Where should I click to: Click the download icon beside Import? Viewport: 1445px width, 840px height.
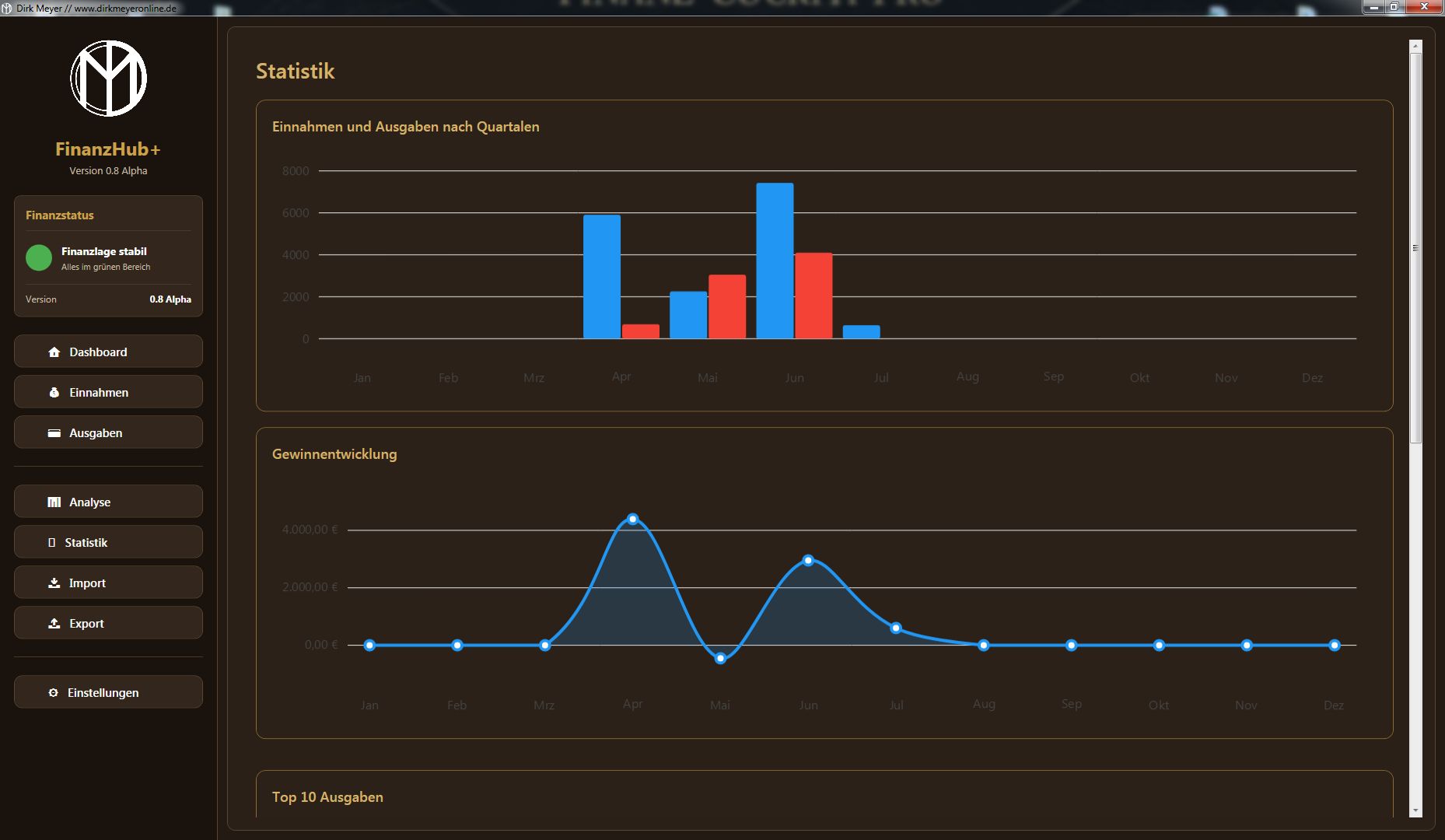click(54, 583)
